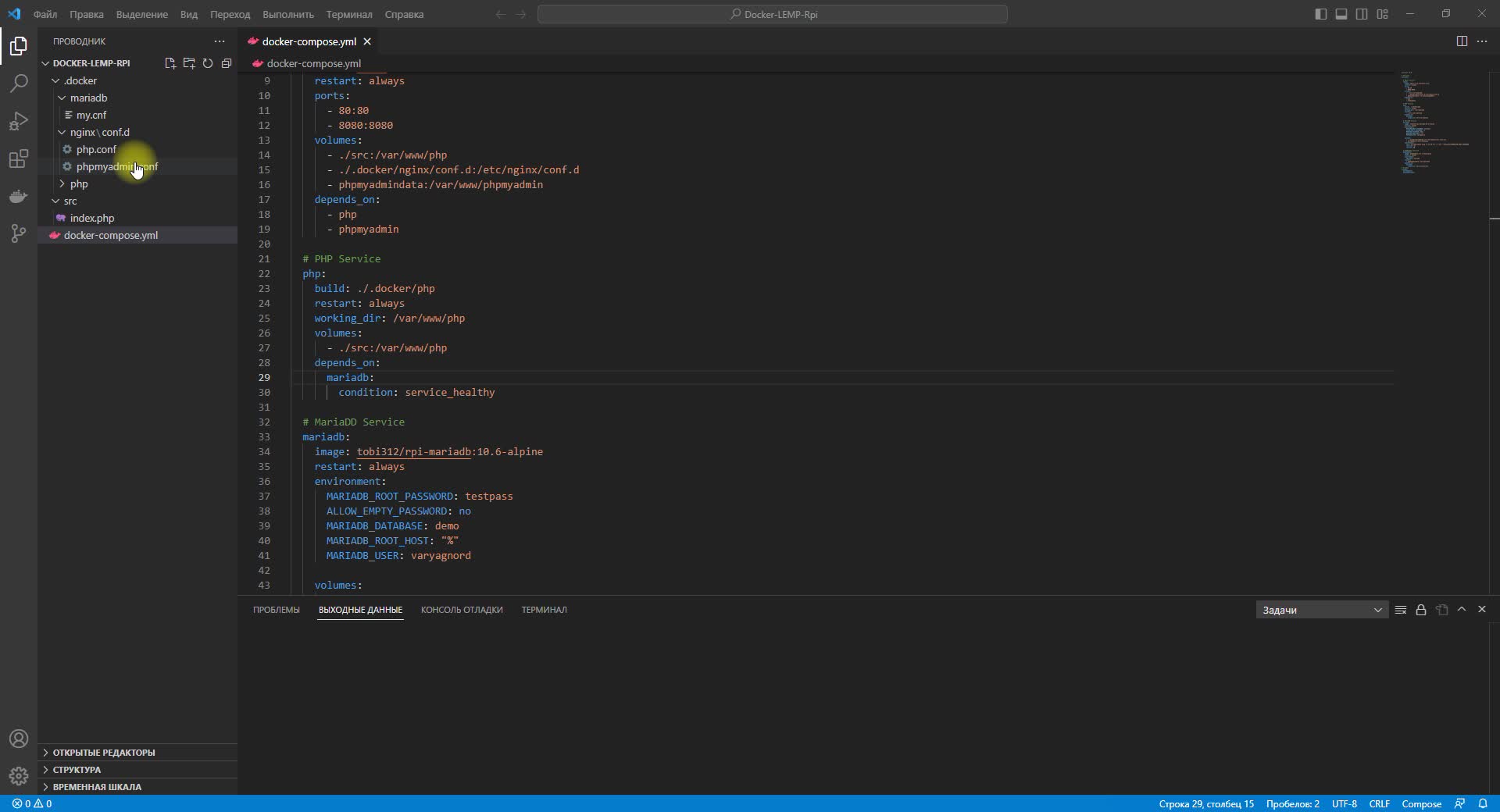Open the Search view in the activity bar
This screenshot has width=1500, height=812.
(x=18, y=84)
